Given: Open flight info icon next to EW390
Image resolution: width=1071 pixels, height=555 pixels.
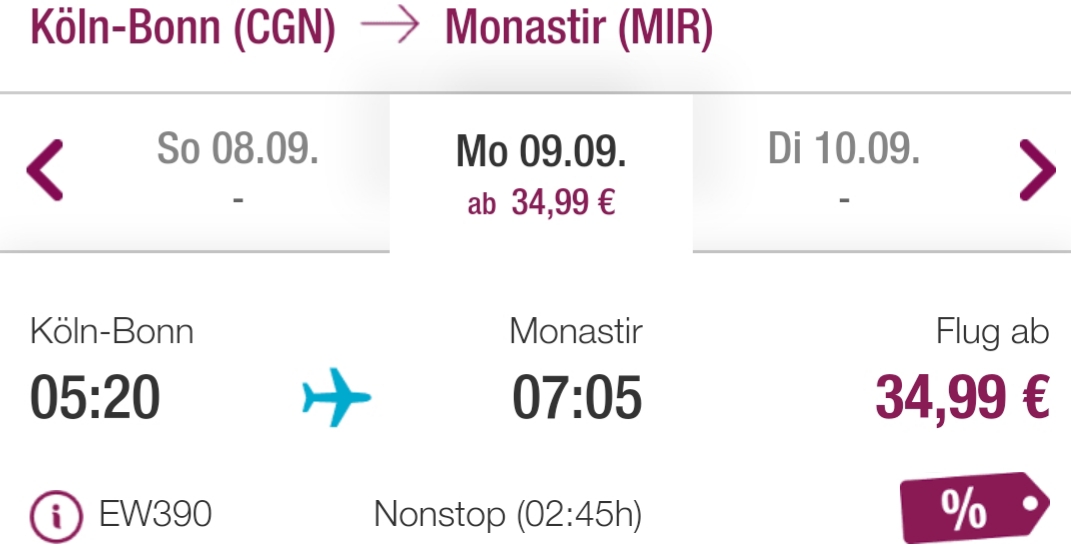Looking at the screenshot, I should click(x=56, y=516).
